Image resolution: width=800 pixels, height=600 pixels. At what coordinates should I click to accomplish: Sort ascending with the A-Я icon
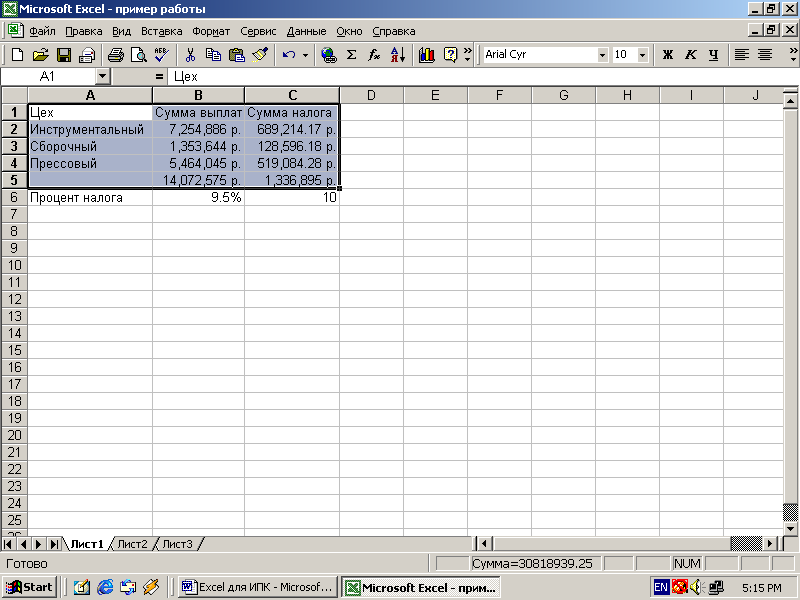[x=397, y=55]
